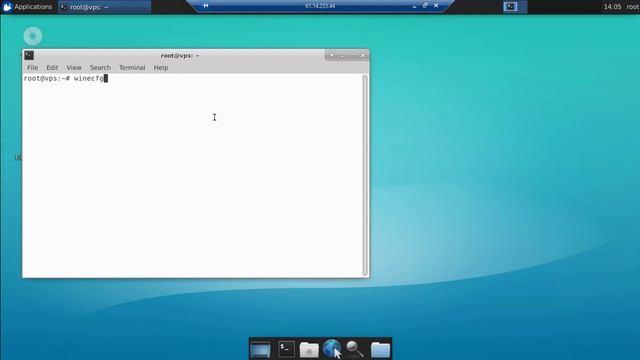
Task: Click the disc icon on the desktop
Action: coord(33,36)
